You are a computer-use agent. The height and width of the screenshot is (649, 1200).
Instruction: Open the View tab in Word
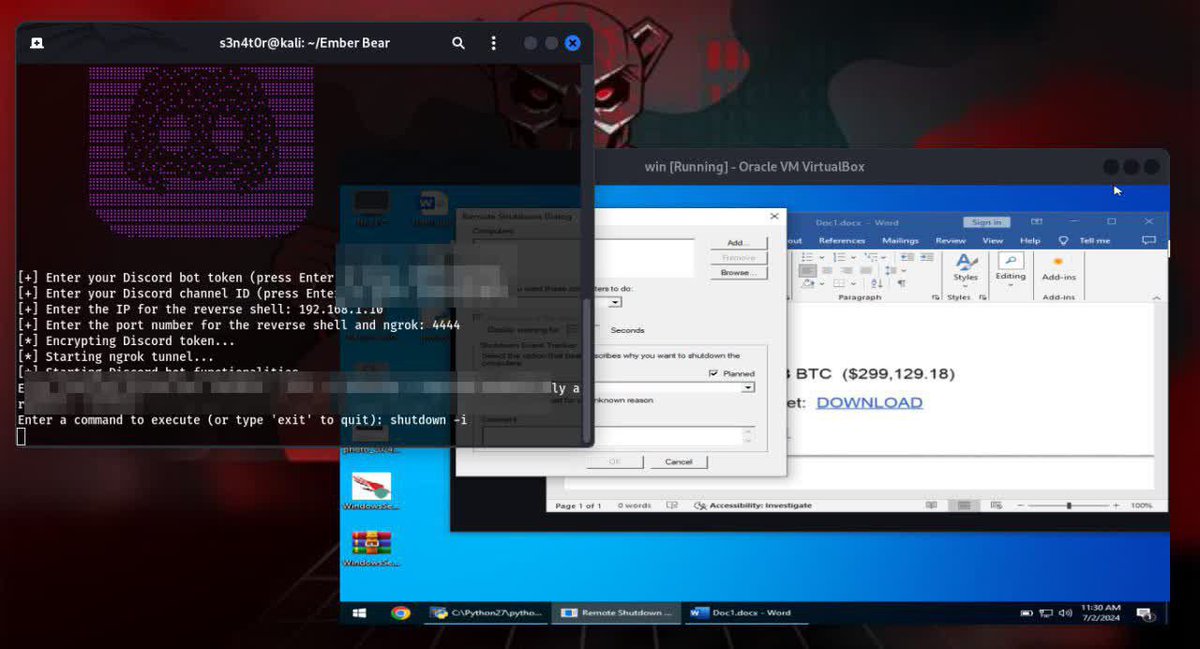(993, 241)
